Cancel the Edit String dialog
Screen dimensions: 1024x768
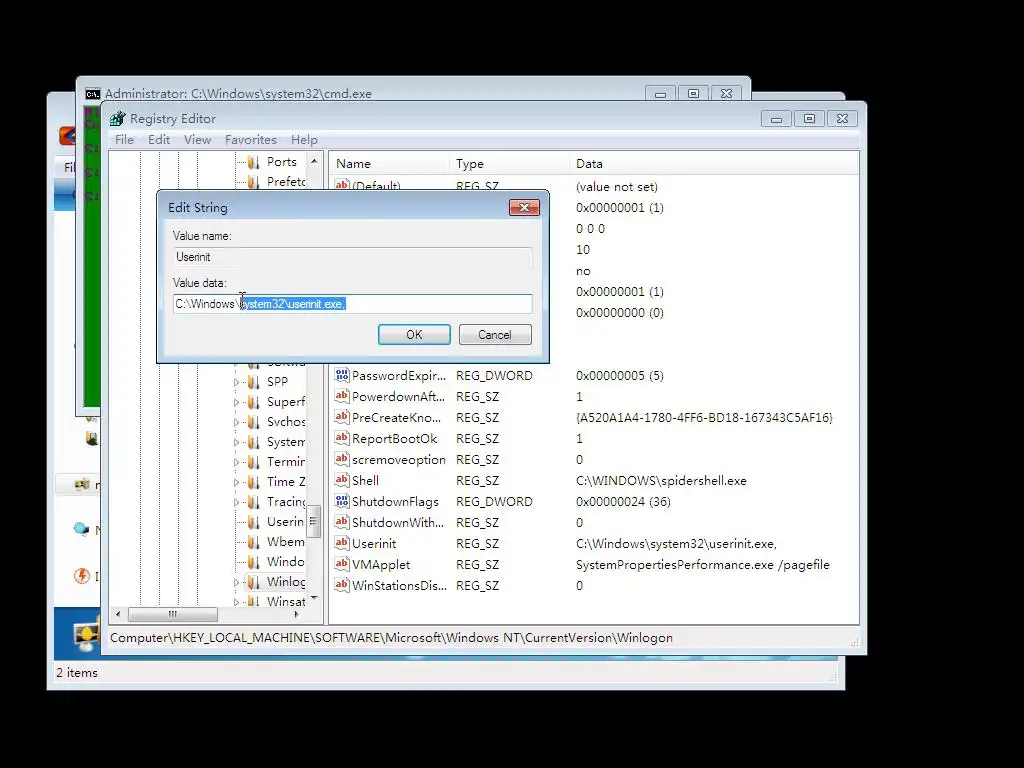pyautogui.click(x=495, y=334)
